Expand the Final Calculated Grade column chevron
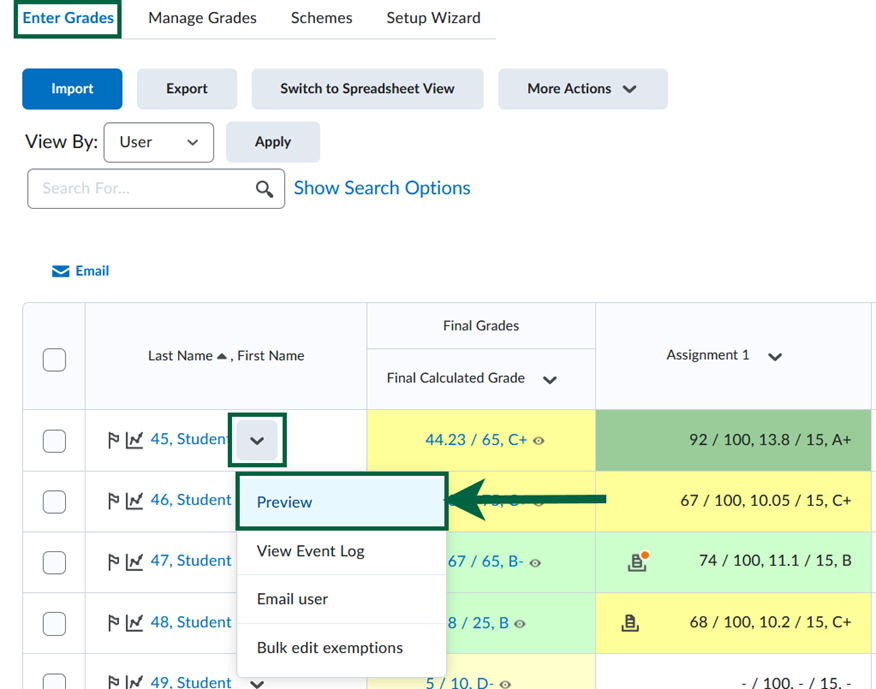Image resolution: width=876 pixels, height=689 pixels. point(550,379)
